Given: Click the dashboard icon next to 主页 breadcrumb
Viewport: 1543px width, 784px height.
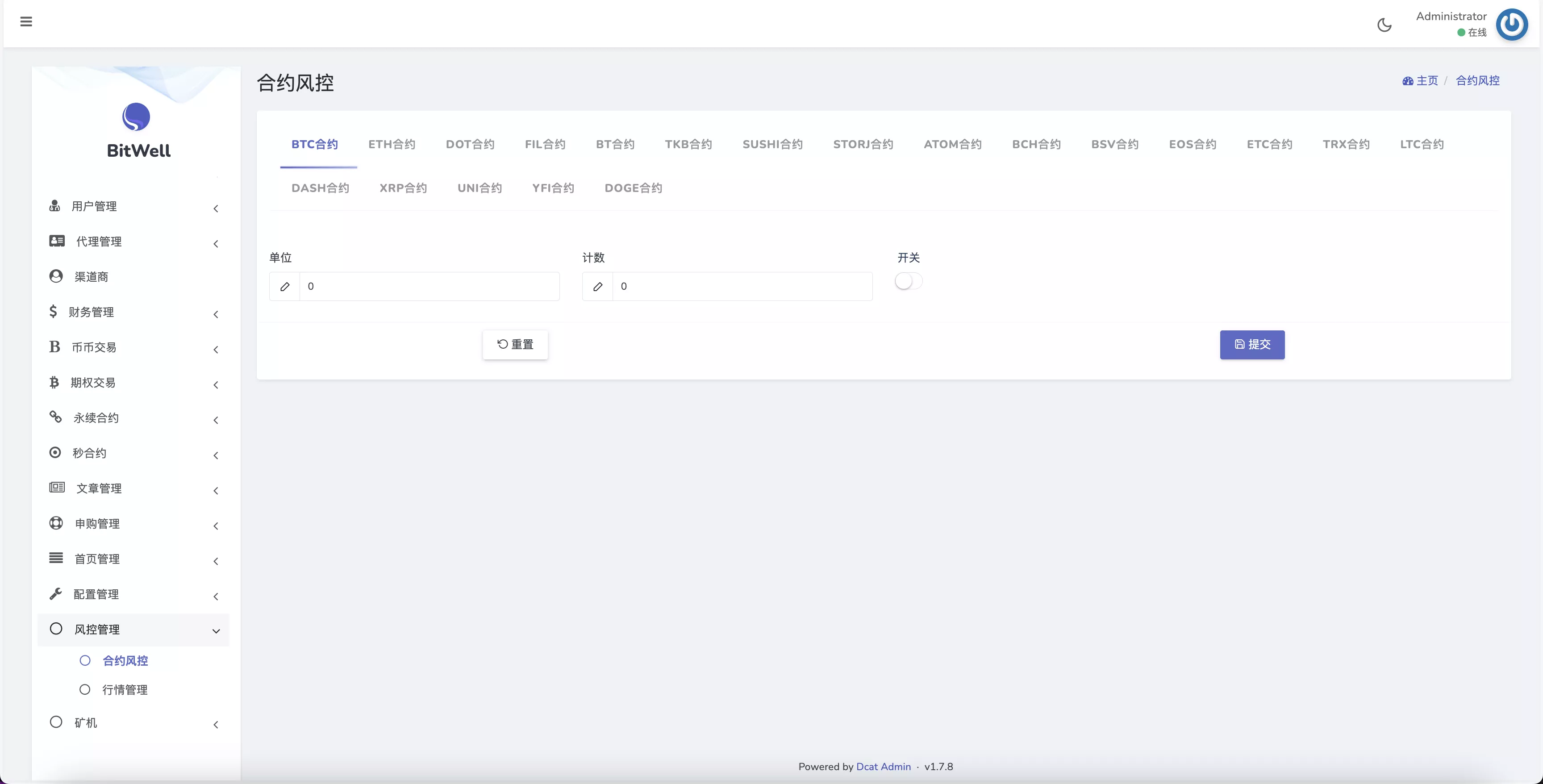Looking at the screenshot, I should click(x=1408, y=81).
